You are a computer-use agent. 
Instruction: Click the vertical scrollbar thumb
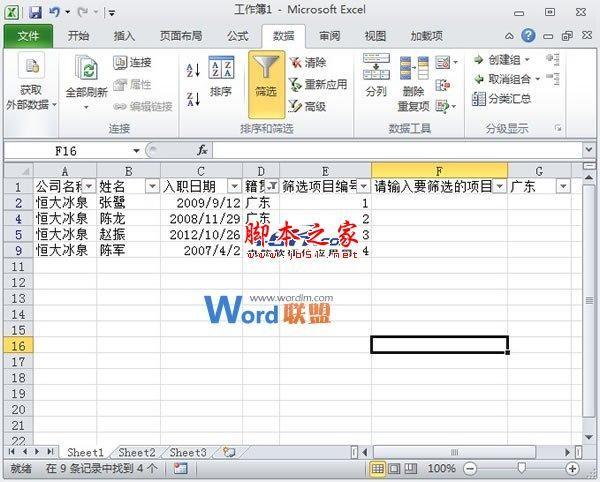[x=589, y=300]
